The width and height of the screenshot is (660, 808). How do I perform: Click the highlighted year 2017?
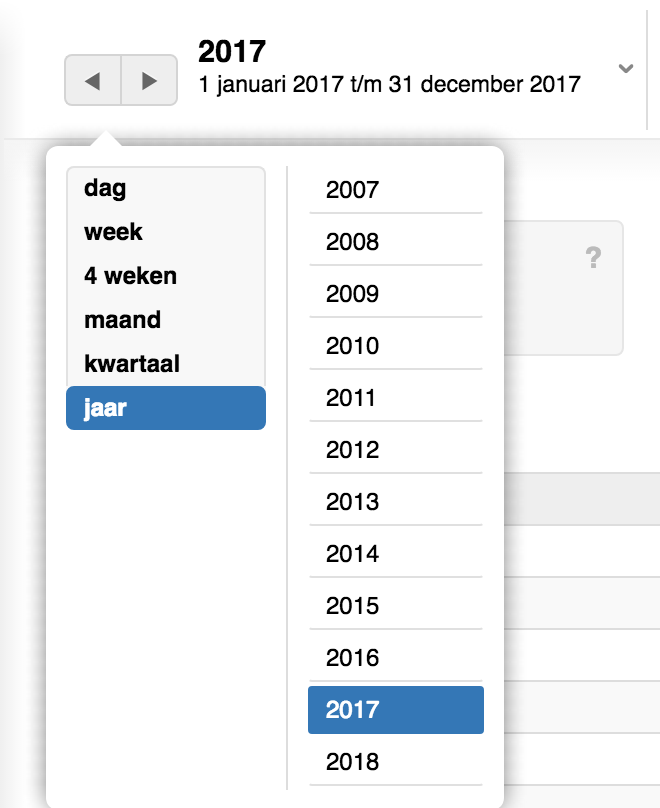click(395, 710)
